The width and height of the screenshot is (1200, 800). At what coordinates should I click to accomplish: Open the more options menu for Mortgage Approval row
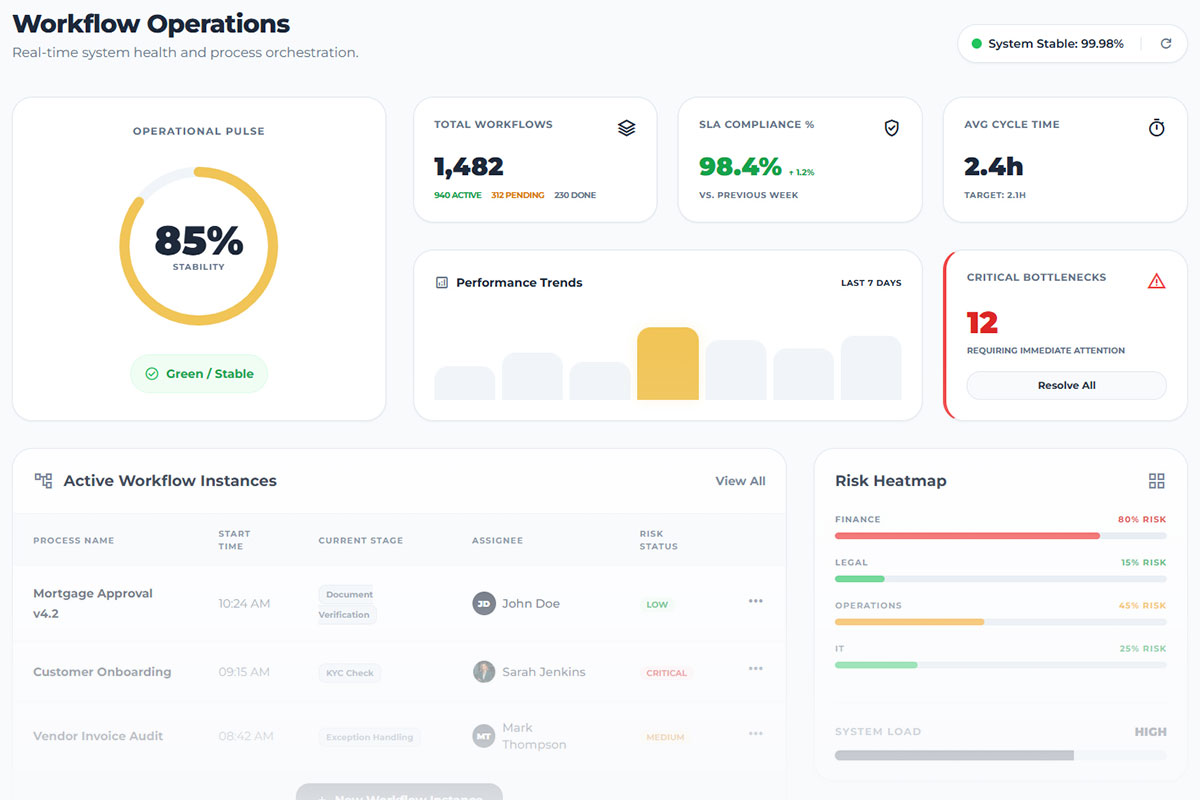point(756,601)
